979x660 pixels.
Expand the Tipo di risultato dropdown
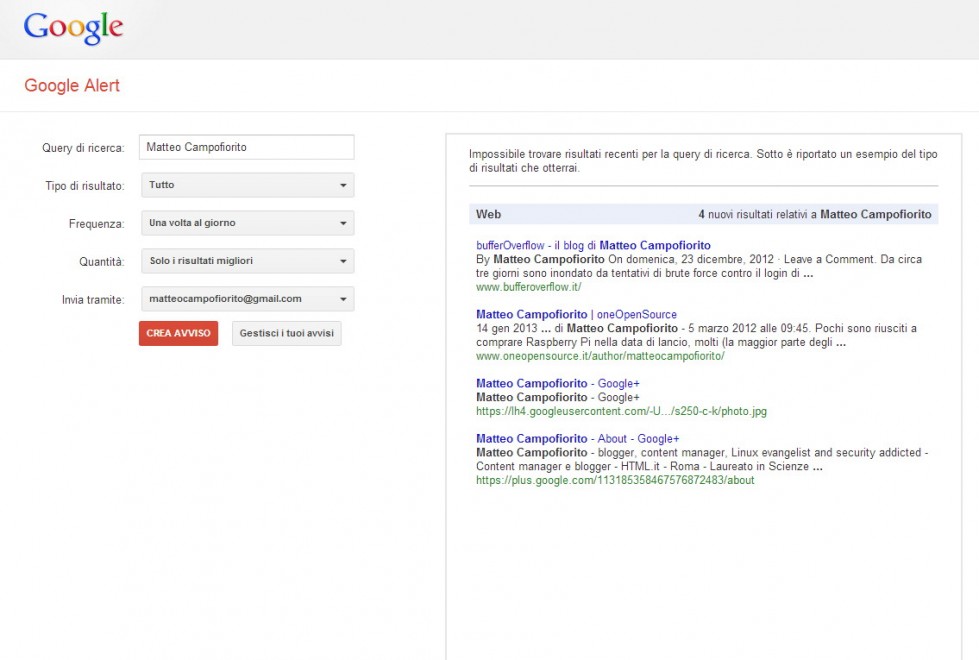point(248,185)
